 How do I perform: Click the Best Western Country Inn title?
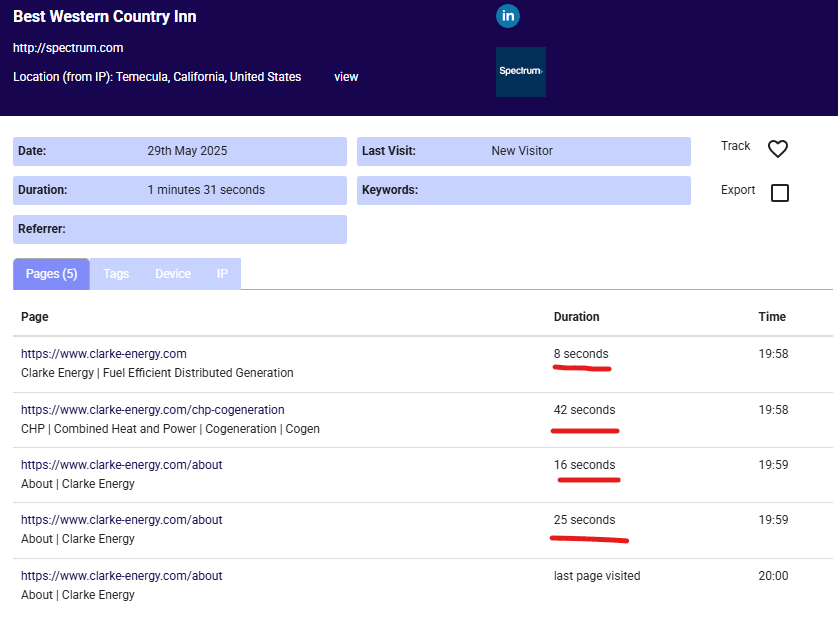pyautogui.click(x=105, y=17)
